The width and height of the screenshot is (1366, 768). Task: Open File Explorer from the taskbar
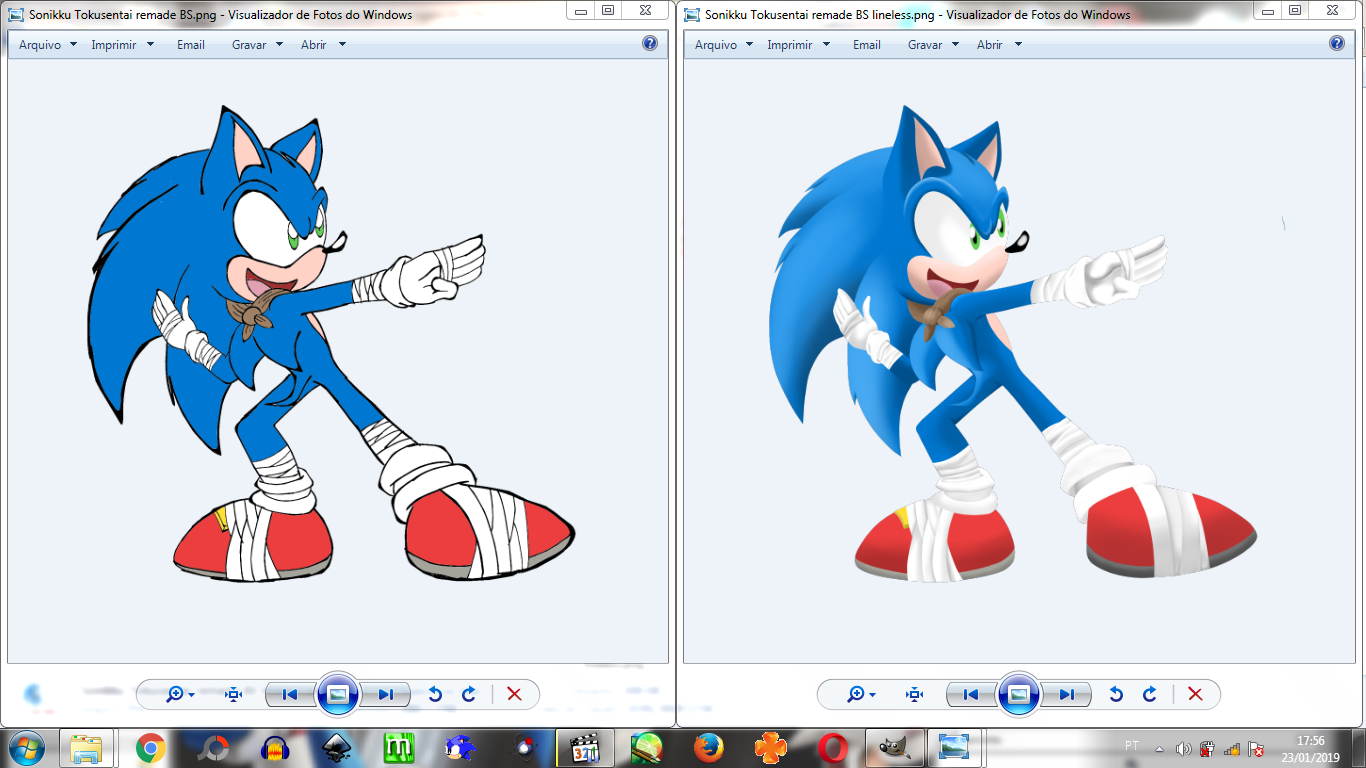click(86, 748)
